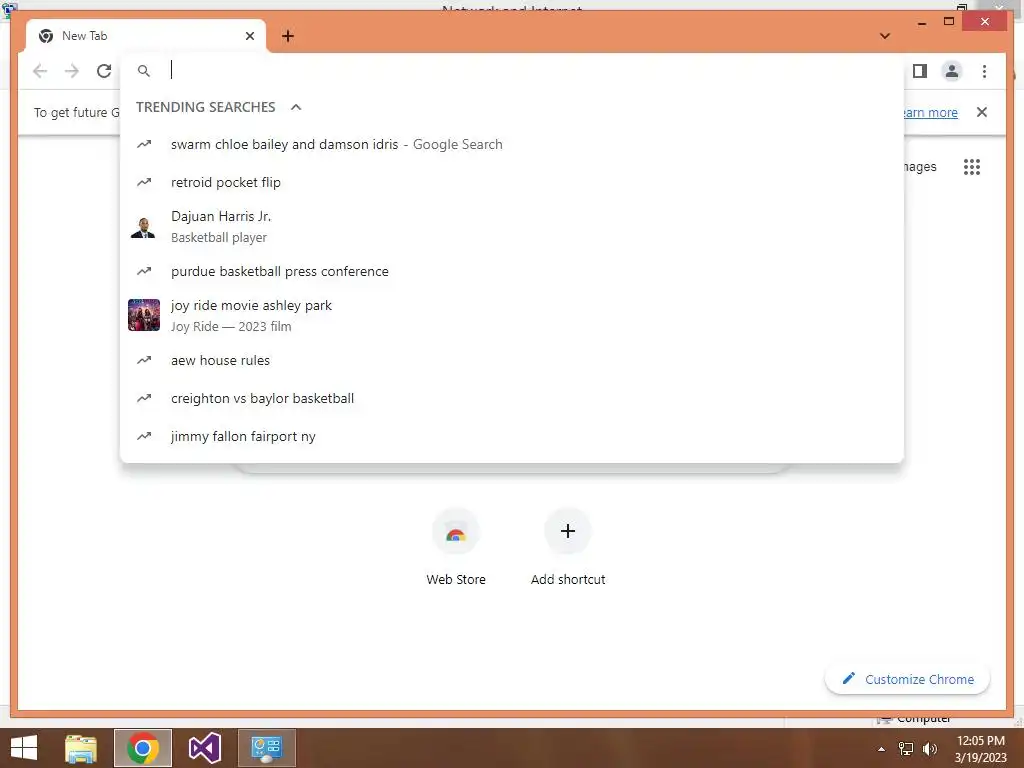The width and height of the screenshot is (1024, 768).
Task: Follow the Learn more link
Action: tap(931, 112)
